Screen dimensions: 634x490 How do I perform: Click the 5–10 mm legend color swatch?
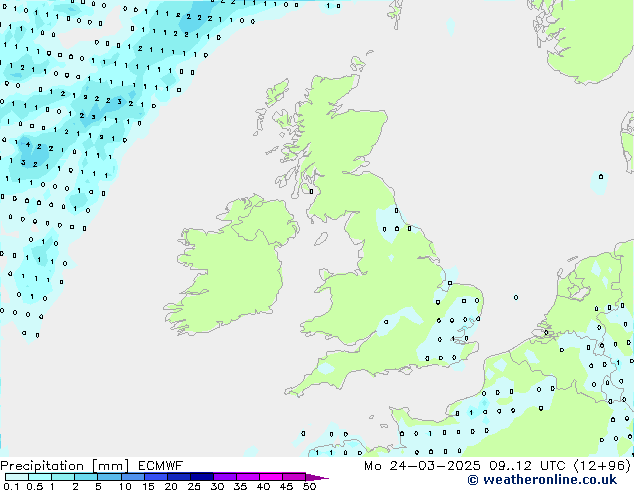(x=109, y=477)
